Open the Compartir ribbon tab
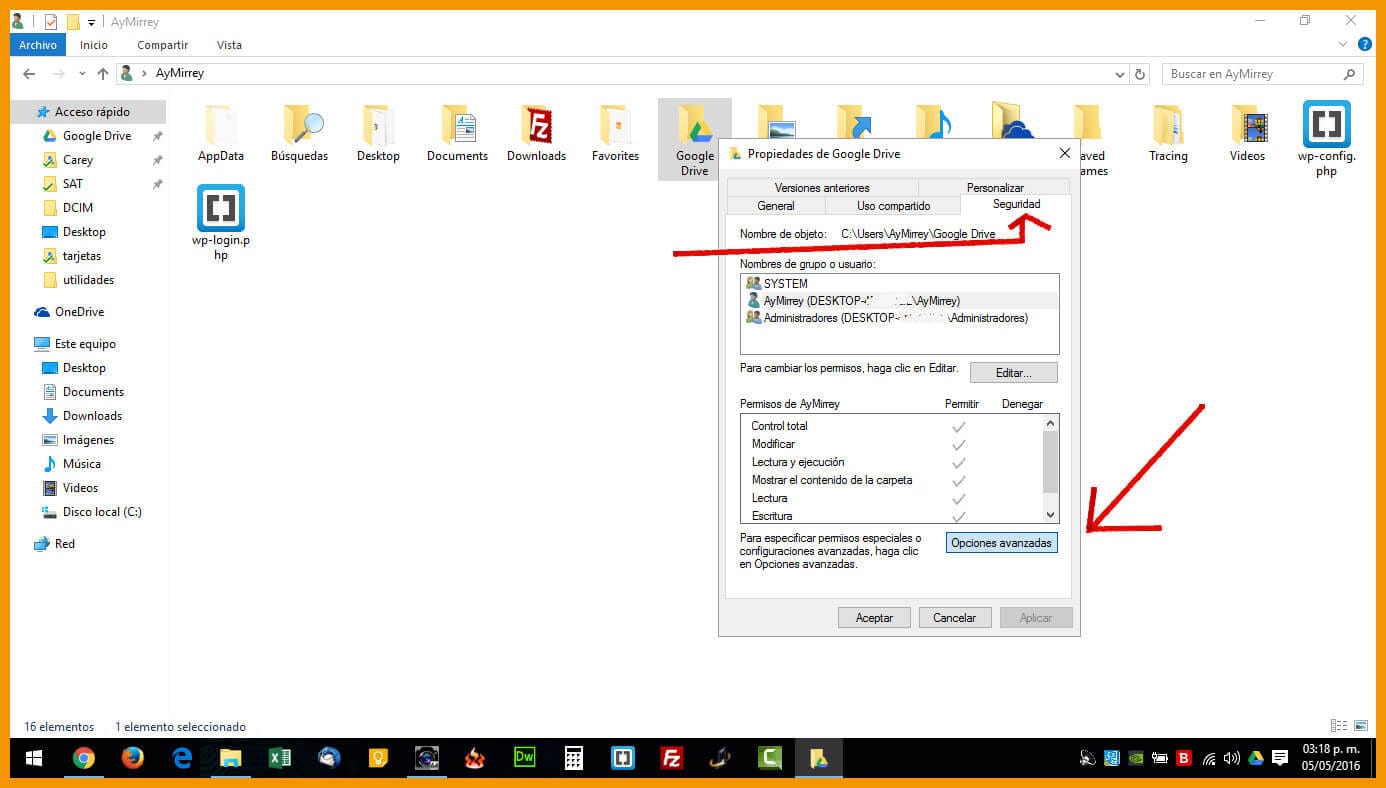This screenshot has height=788, width=1386. (x=163, y=45)
